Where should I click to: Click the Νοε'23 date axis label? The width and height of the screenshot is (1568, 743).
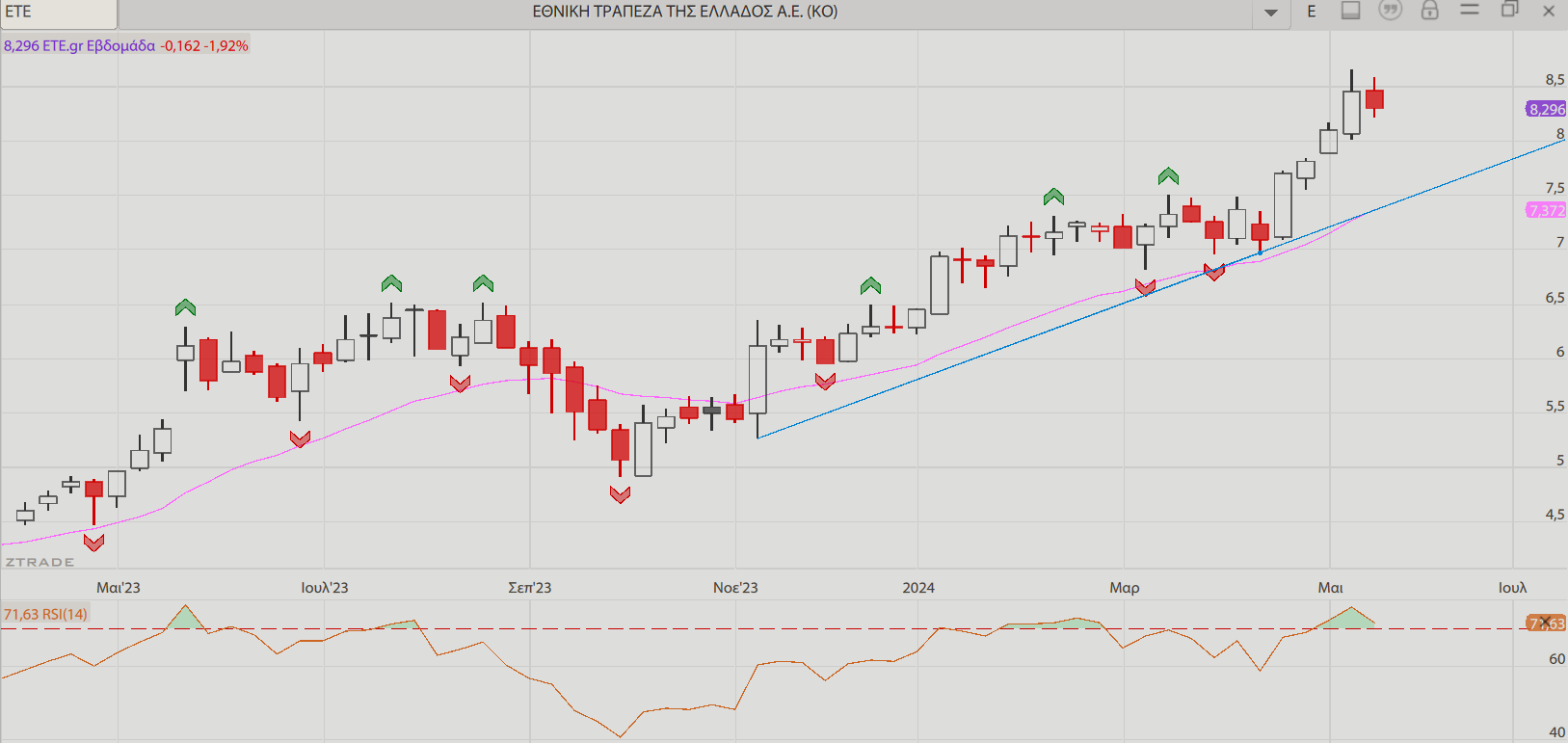pos(735,588)
